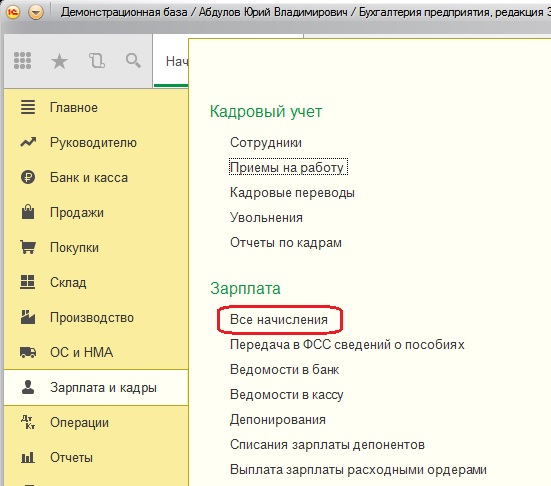
Task: Click the ОС и НМА truck icon
Action: pyautogui.click(x=28, y=352)
